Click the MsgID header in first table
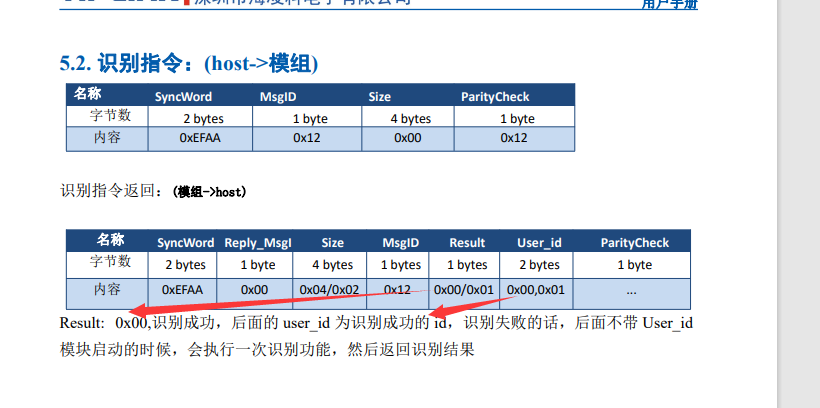The width and height of the screenshot is (820, 408). pos(278,97)
